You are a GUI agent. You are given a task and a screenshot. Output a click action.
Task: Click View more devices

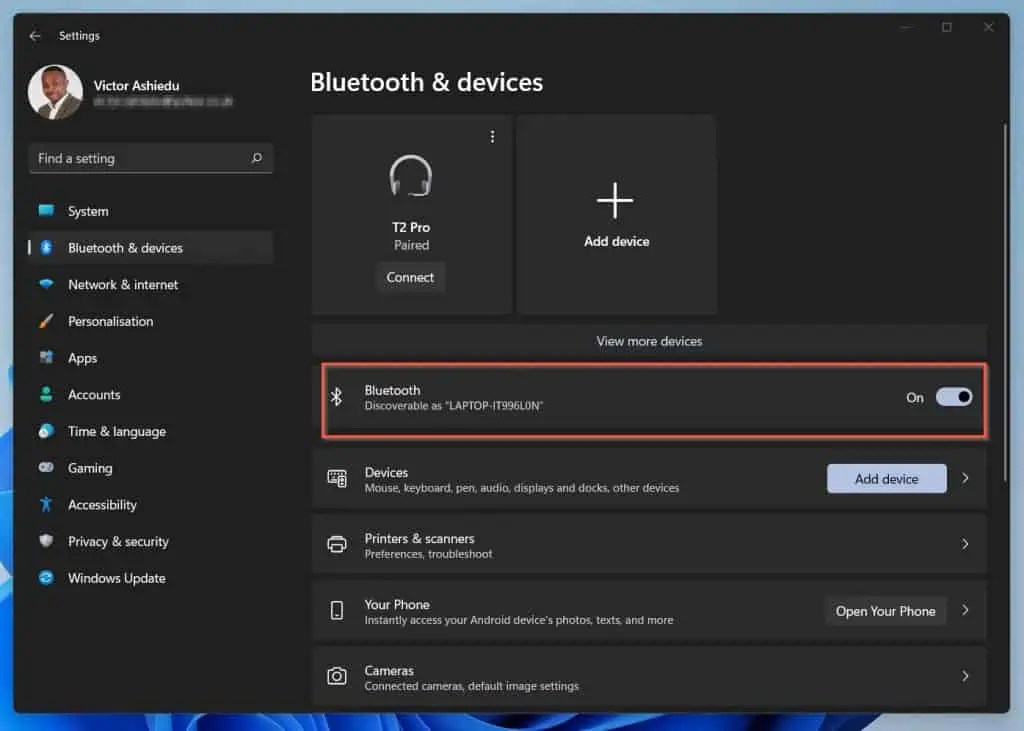click(649, 341)
